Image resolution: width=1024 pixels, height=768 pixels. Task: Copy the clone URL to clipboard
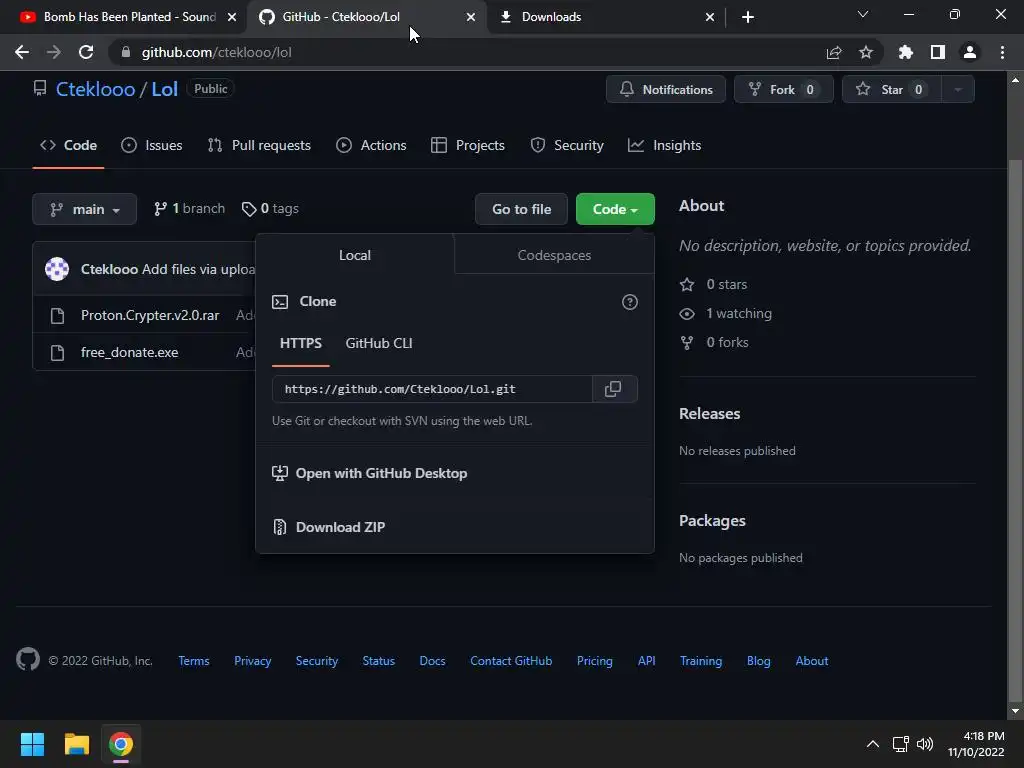click(x=613, y=389)
